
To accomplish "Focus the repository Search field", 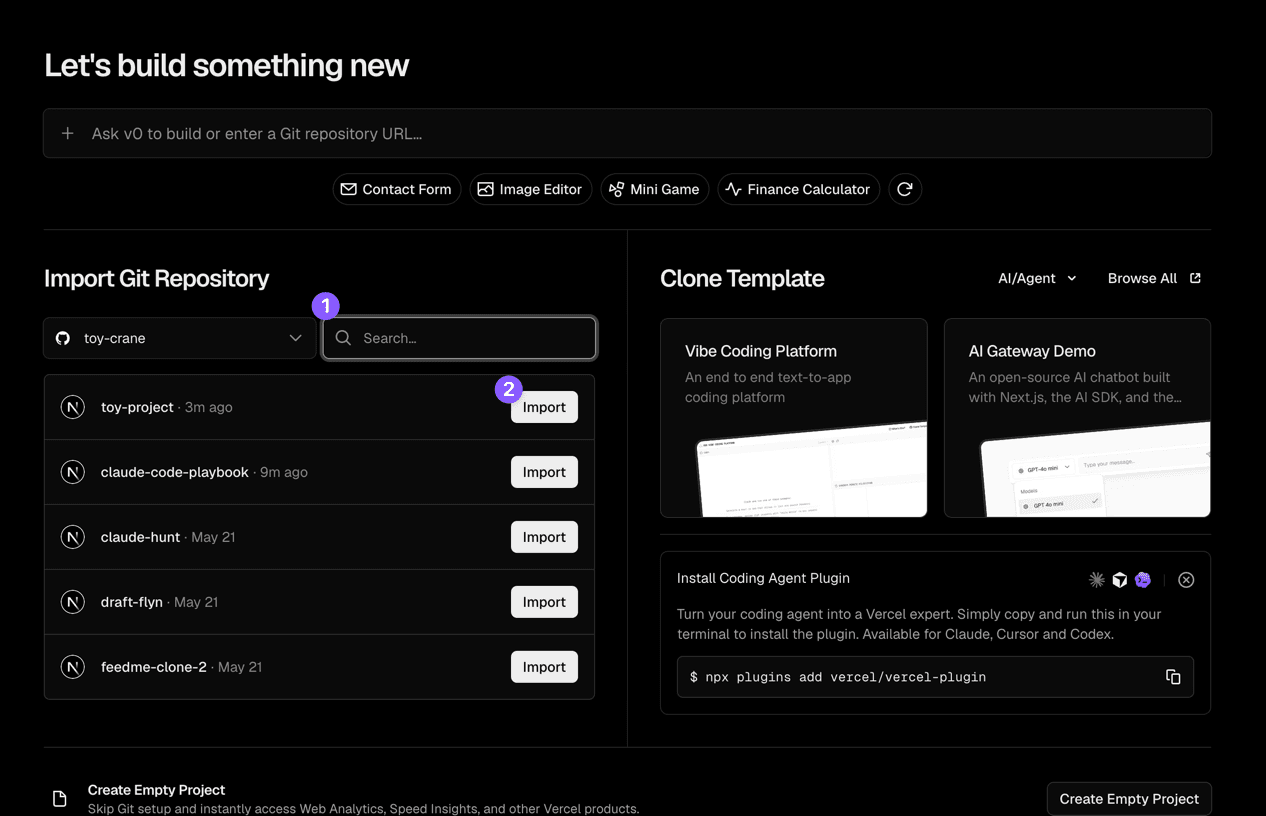I will coord(459,338).
